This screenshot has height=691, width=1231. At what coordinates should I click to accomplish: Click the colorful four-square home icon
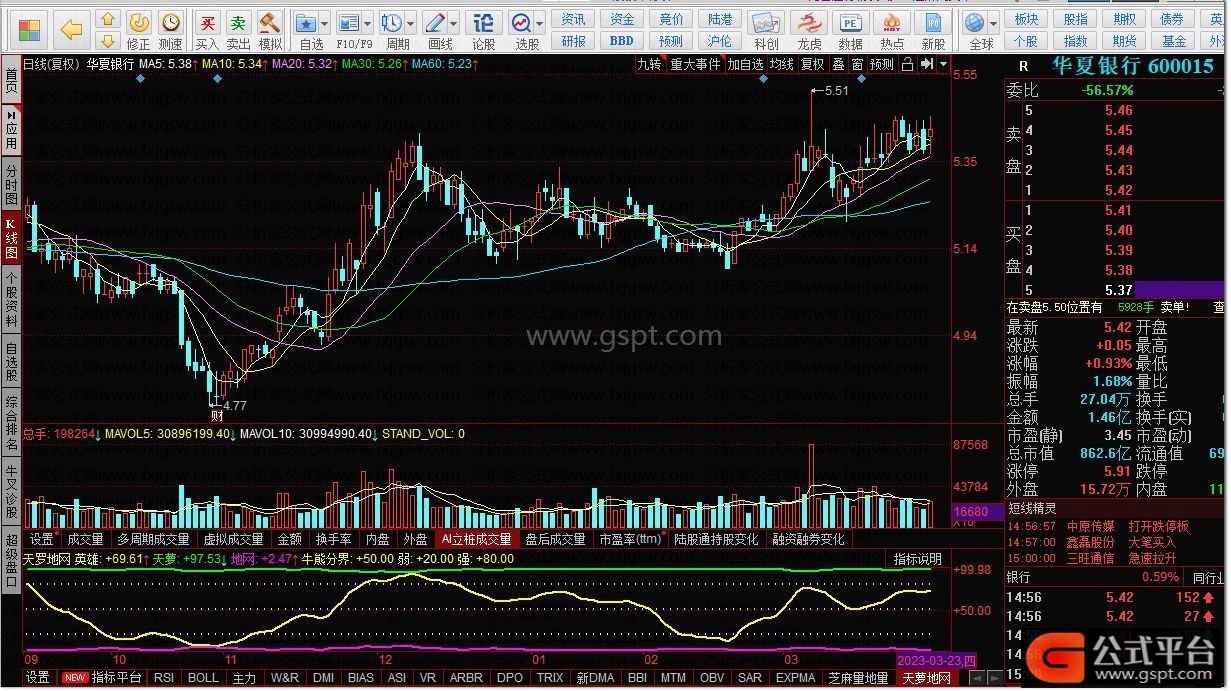tap(31, 28)
